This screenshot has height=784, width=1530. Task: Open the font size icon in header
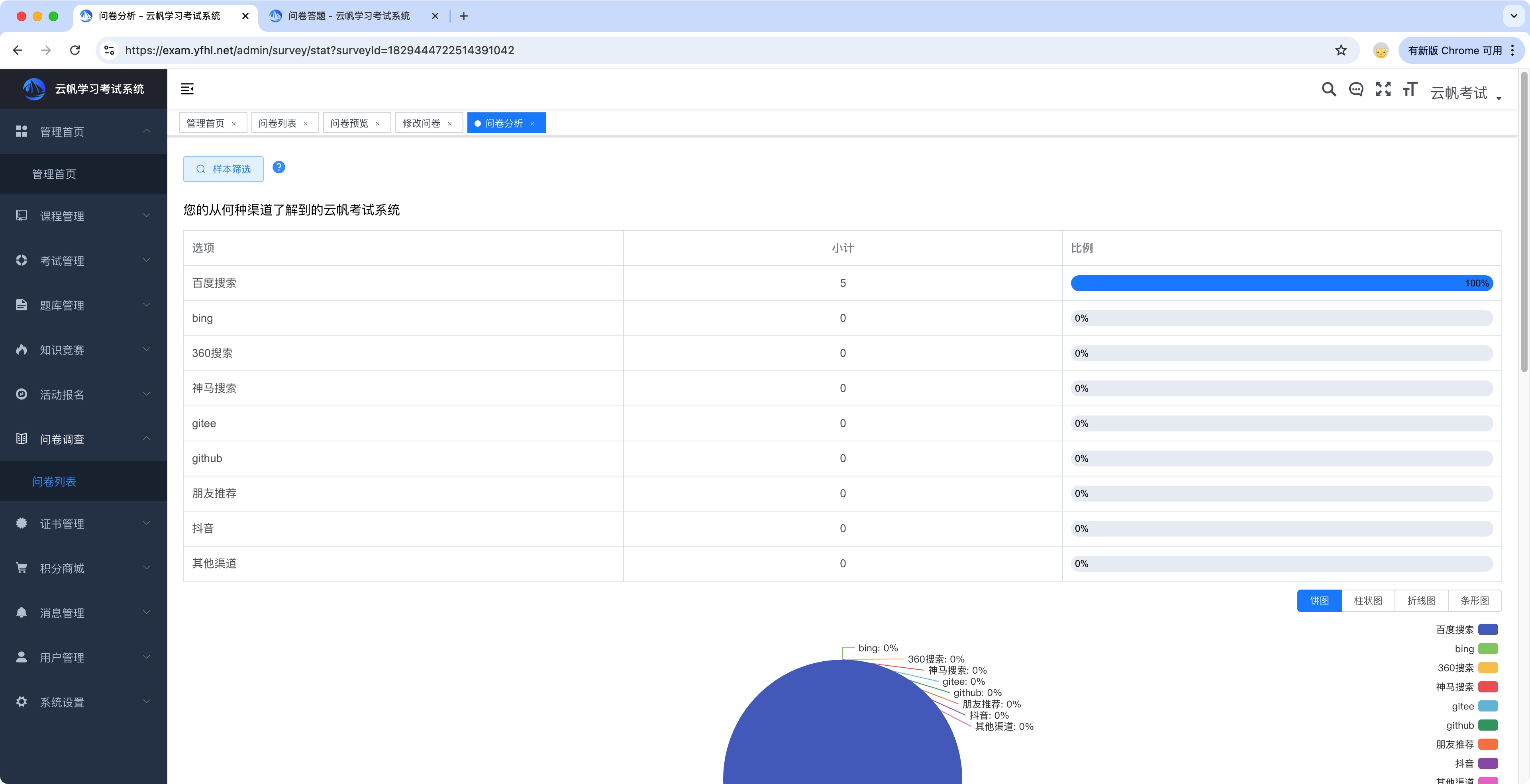[1410, 89]
